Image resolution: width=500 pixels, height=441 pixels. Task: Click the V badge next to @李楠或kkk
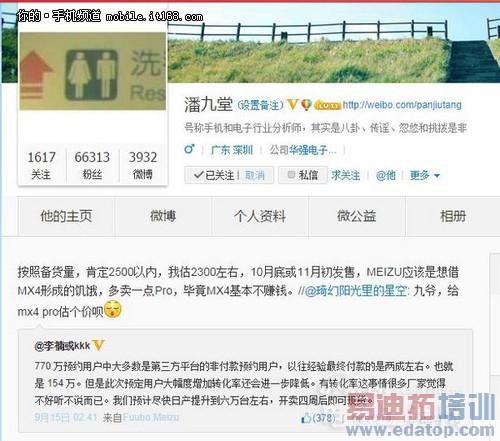click(x=99, y=345)
